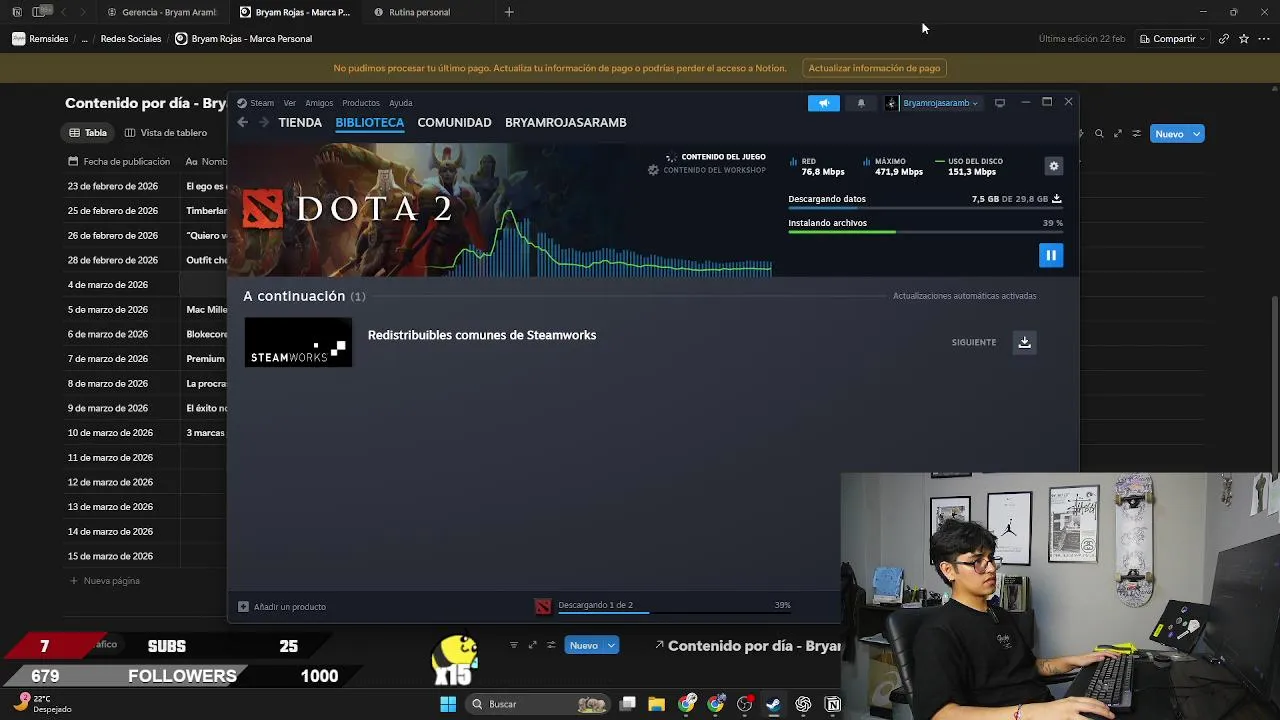Click the Notion search magnifier above the table
Image resolution: width=1280 pixels, height=720 pixels.
tap(1099, 134)
